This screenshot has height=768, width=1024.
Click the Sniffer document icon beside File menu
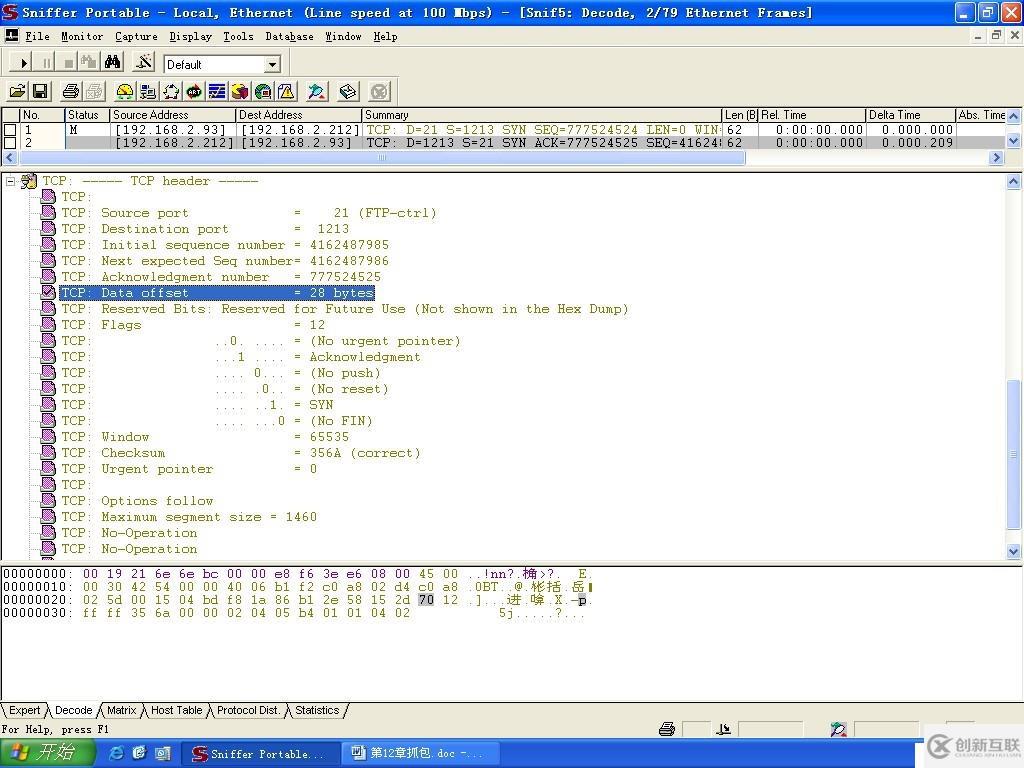coord(12,36)
